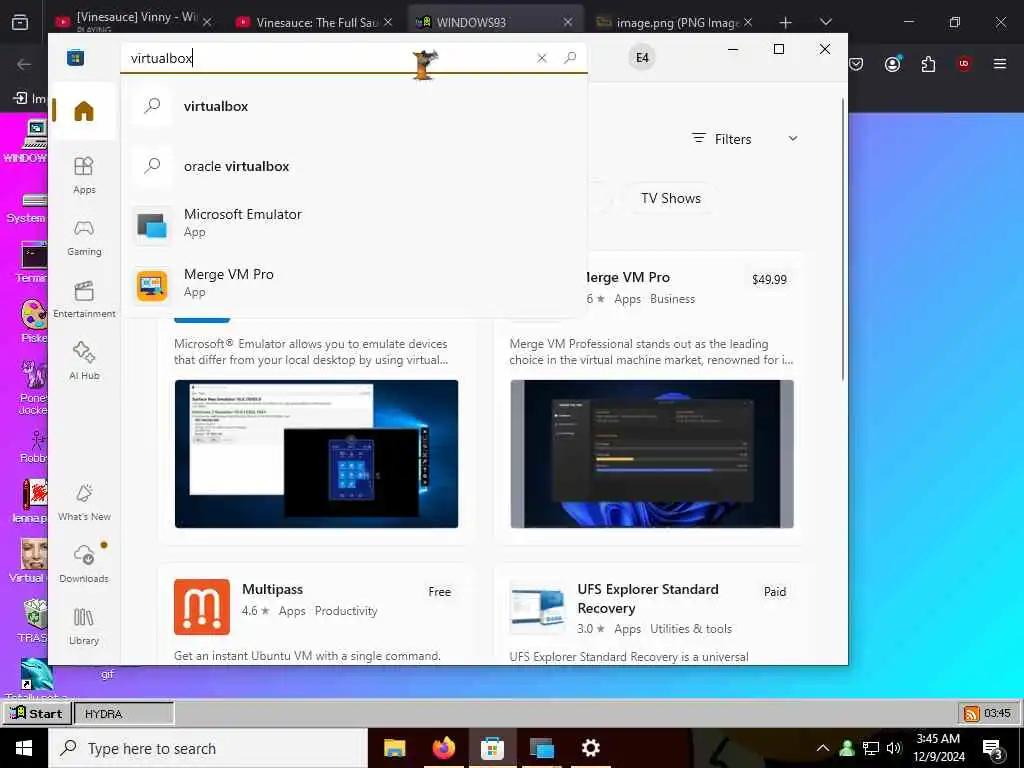Open UFS Explorer Standard Recovery icon
This screenshot has height=768, width=1024.
tap(537, 607)
